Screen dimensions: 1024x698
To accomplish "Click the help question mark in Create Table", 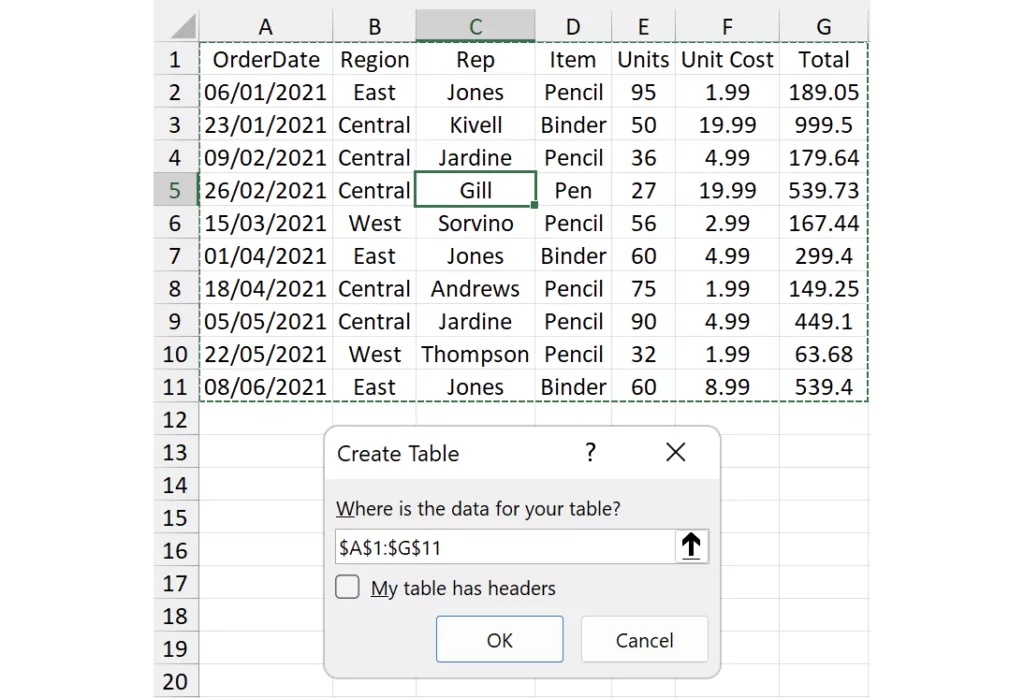I will coord(590,453).
